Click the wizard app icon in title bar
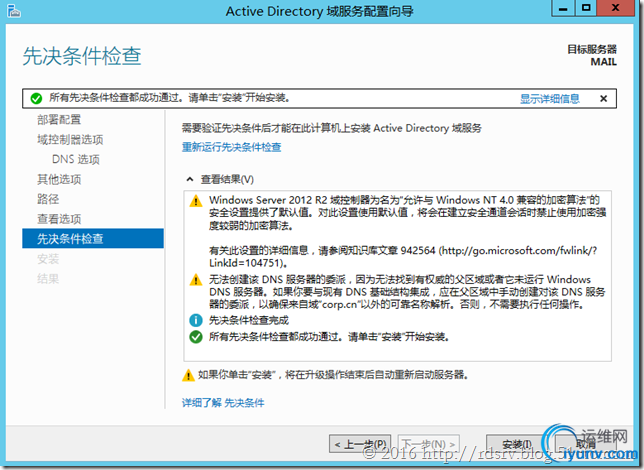Viewport: 644px width, 470px height. 14,11
